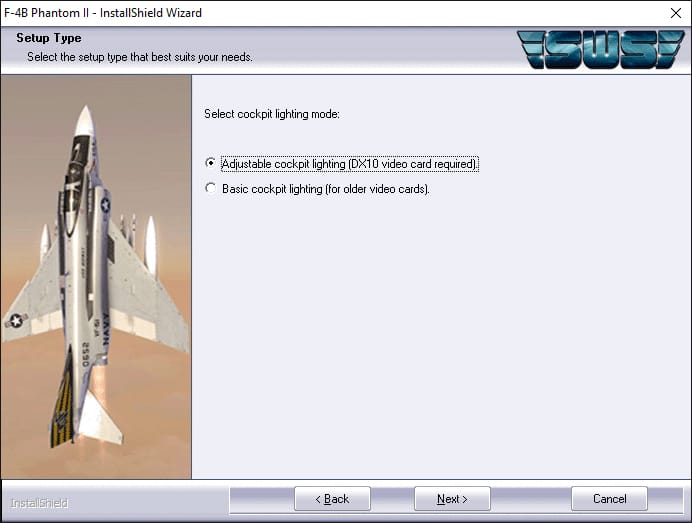This screenshot has height=523, width=692.
Task: Click the 'for older video cards' label text
Action: click(x=376, y=188)
